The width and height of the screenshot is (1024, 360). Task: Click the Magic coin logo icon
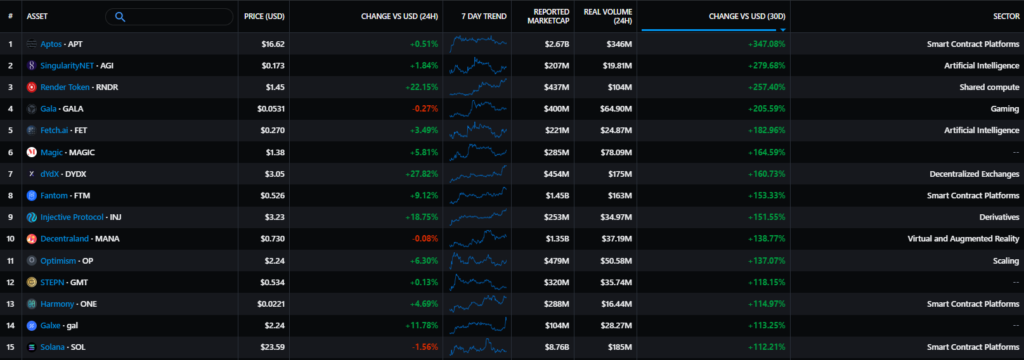click(31, 152)
